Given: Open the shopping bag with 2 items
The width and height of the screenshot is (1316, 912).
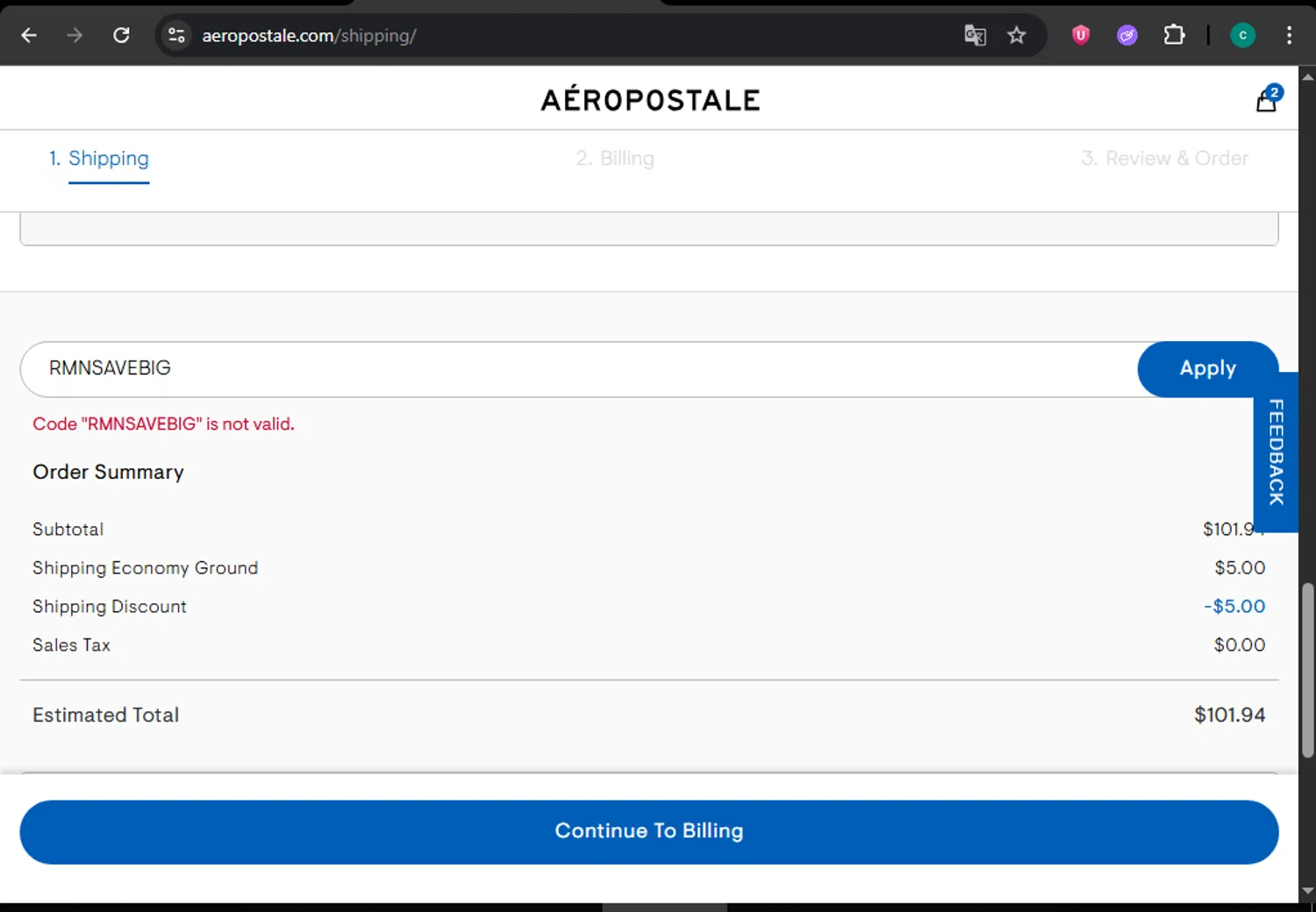Looking at the screenshot, I should pos(1268,99).
